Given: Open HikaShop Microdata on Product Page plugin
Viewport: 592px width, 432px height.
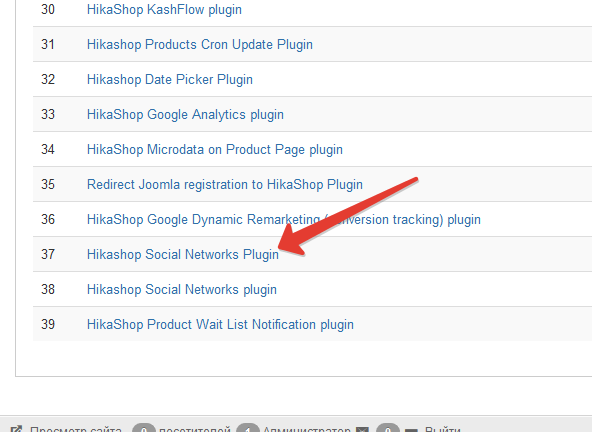Looking at the screenshot, I should coord(215,150).
